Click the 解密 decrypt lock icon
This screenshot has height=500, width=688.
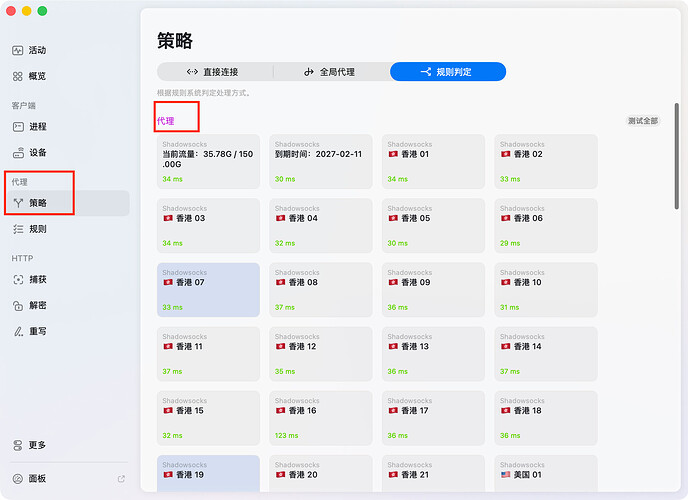18,305
